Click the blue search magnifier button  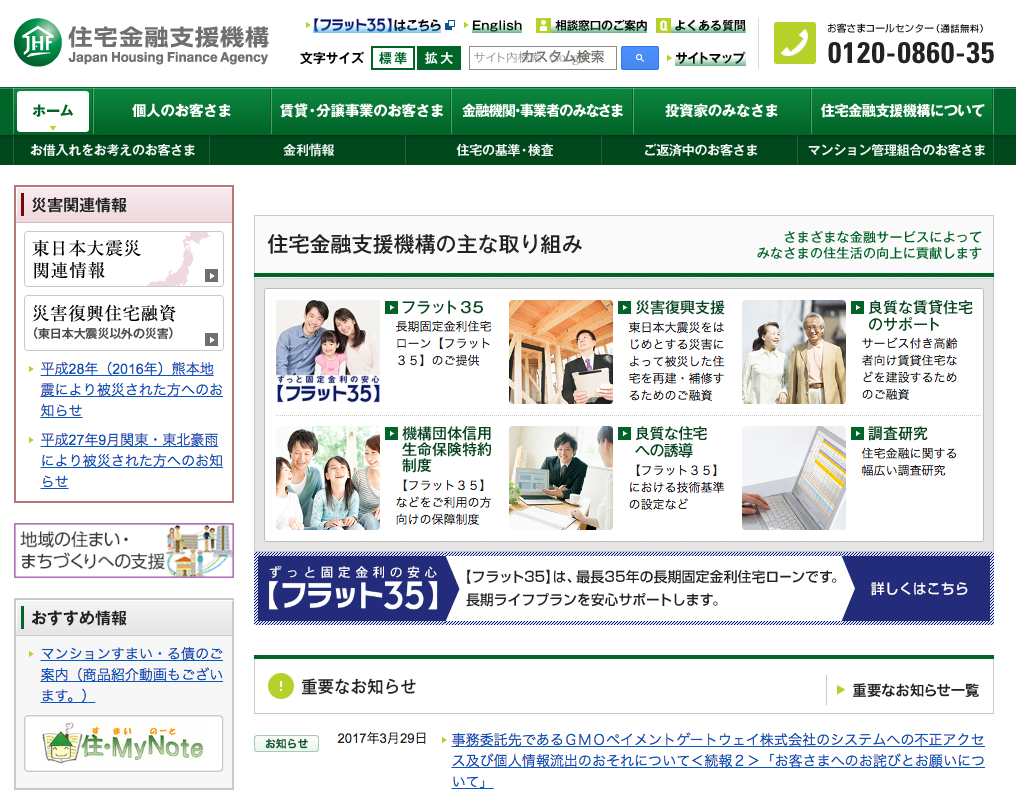click(639, 58)
